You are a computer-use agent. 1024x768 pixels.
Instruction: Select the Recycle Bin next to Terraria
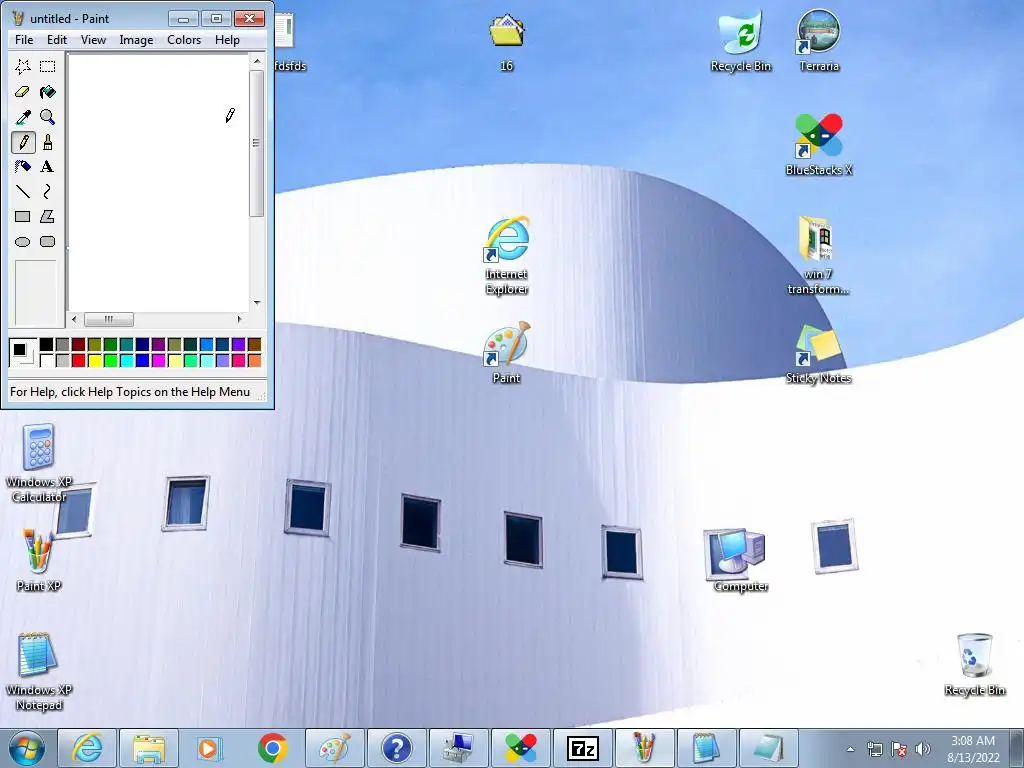pyautogui.click(x=741, y=41)
